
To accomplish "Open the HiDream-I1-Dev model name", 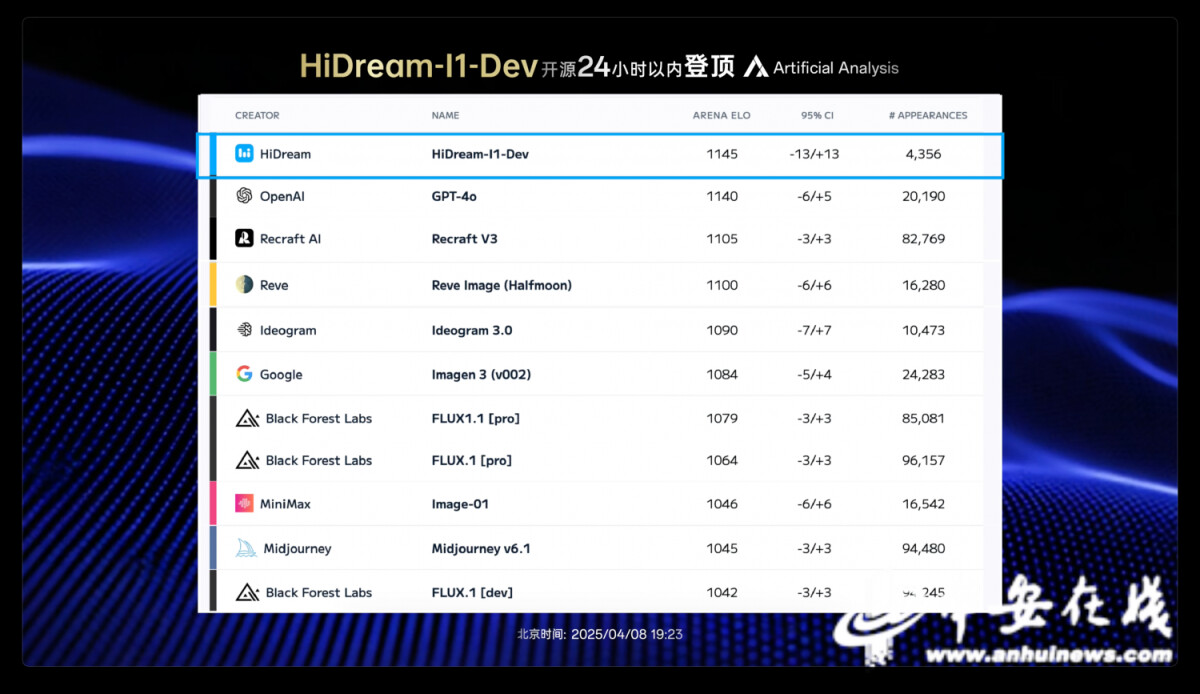I will coord(480,154).
